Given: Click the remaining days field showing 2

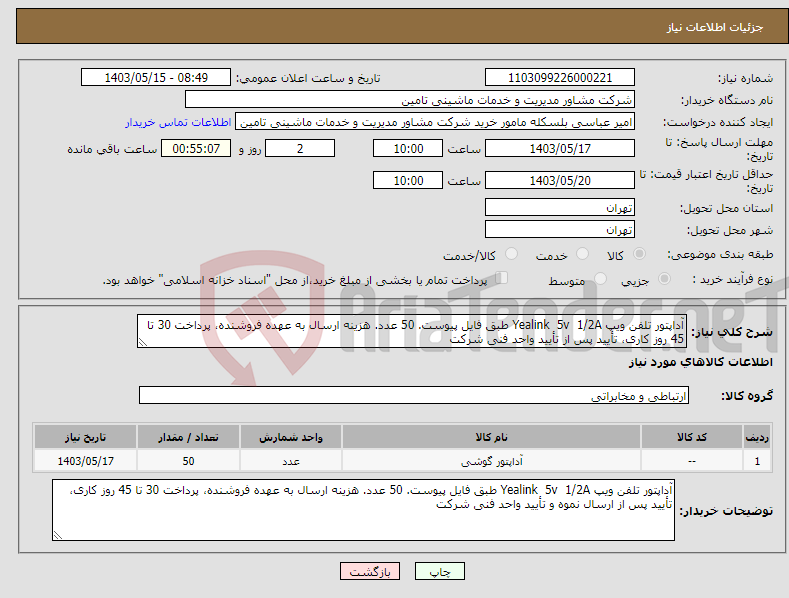Looking at the screenshot, I should (300, 148).
